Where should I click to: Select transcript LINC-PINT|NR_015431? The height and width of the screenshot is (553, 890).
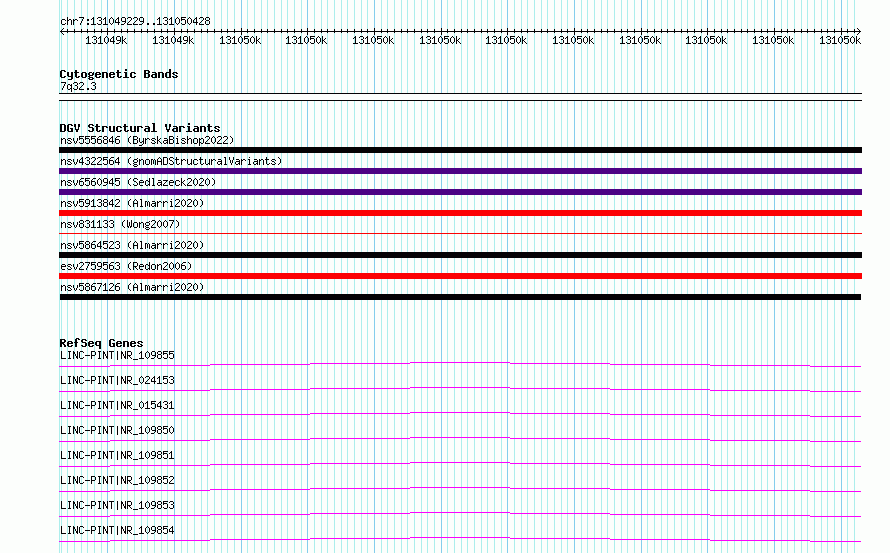117,405
